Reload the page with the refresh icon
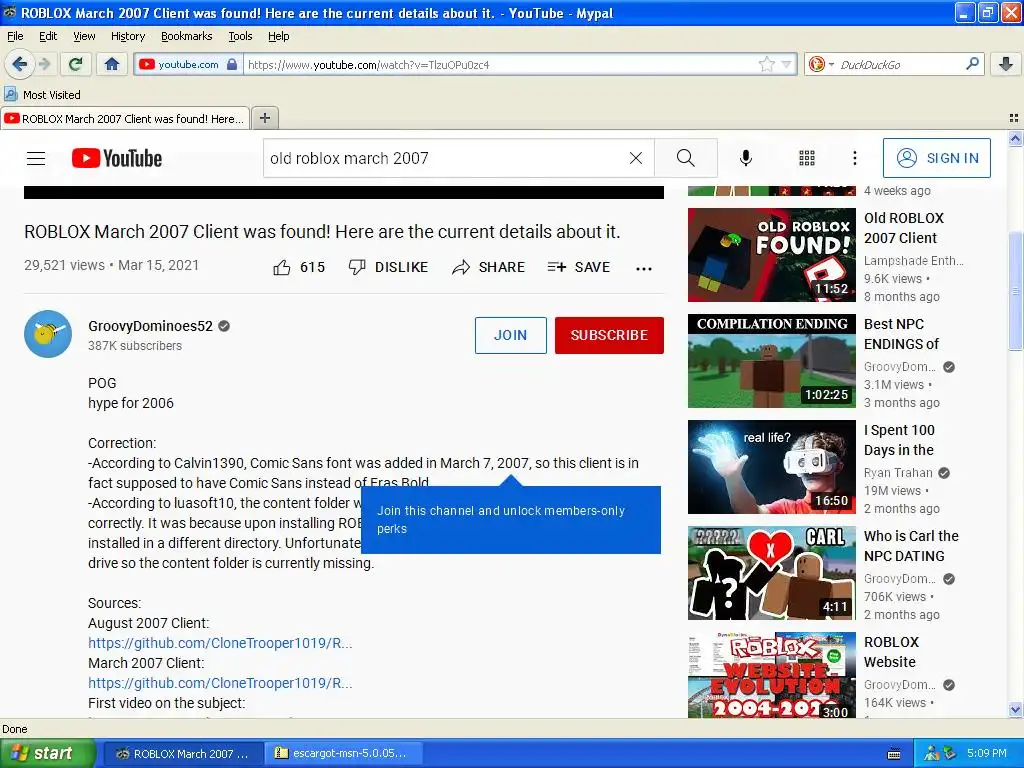Screen dimensions: 1024x768 pos(76,64)
